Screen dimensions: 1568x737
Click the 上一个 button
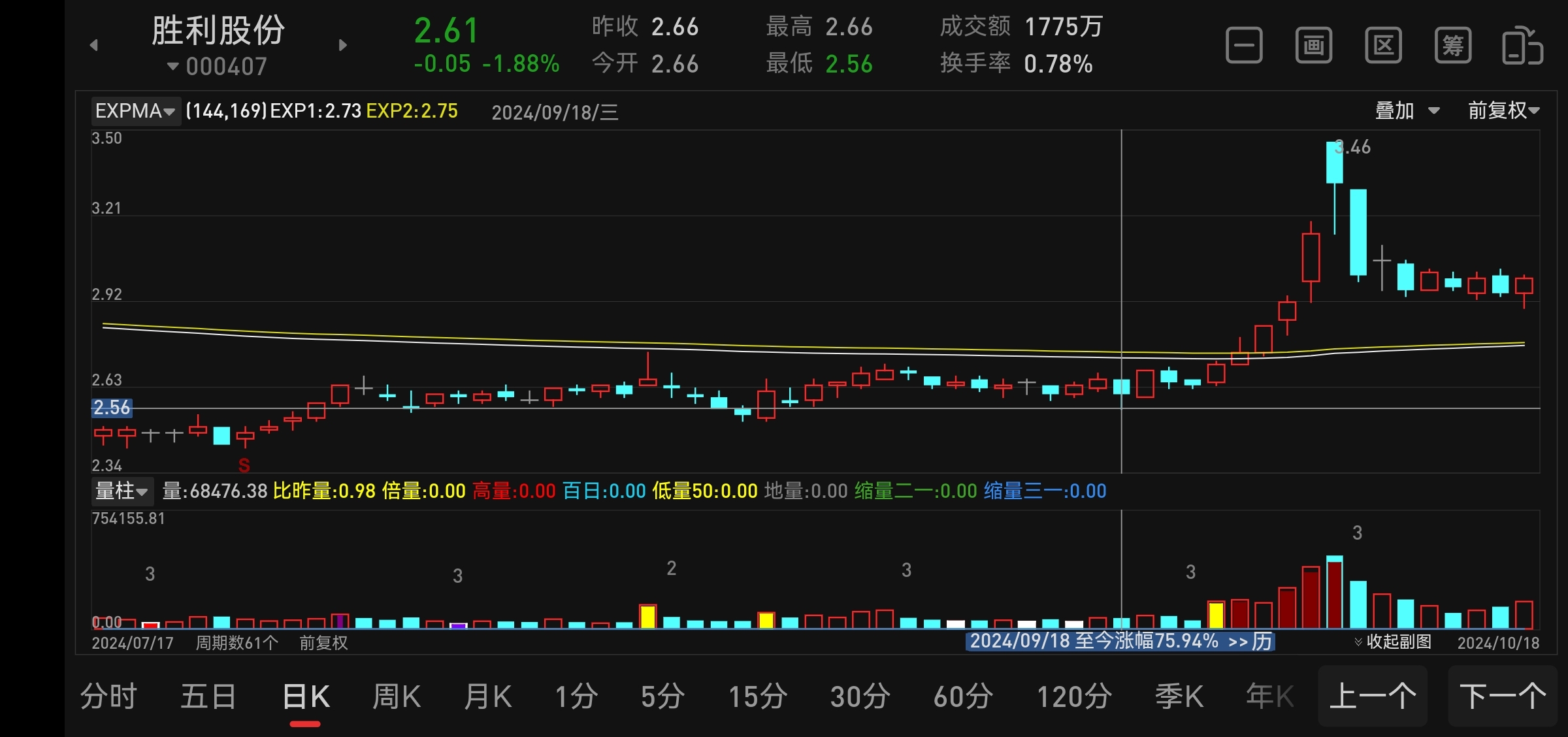[x=1373, y=696]
